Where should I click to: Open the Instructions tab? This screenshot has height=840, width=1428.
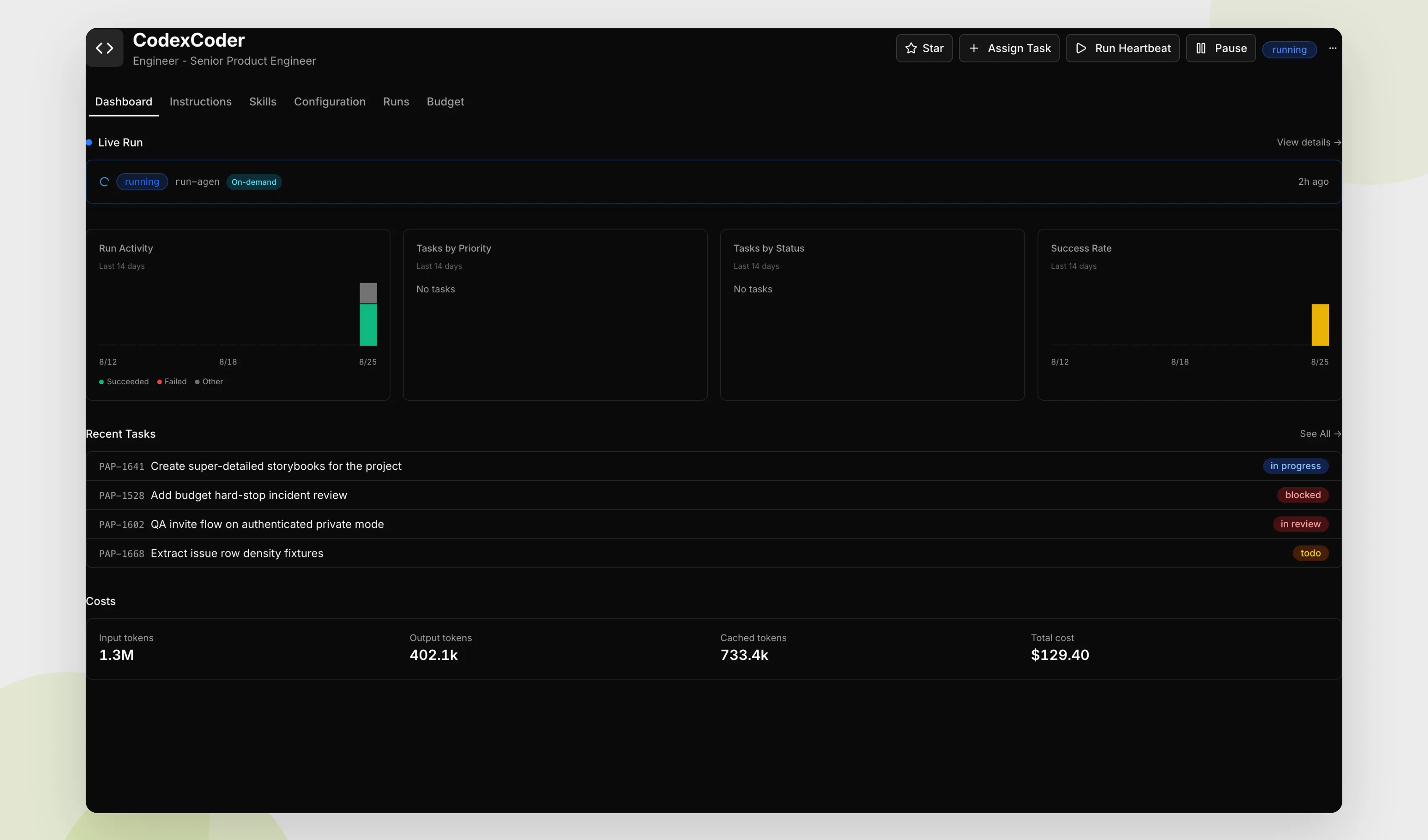coord(201,102)
